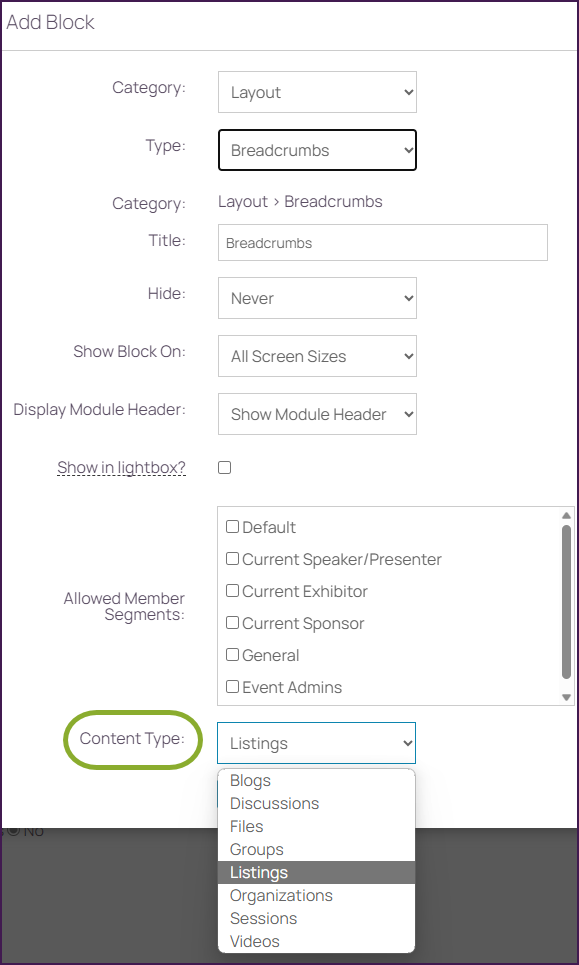This screenshot has width=579, height=965.
Task: Click the segments list scroll-down arrow
Action: 567,697
